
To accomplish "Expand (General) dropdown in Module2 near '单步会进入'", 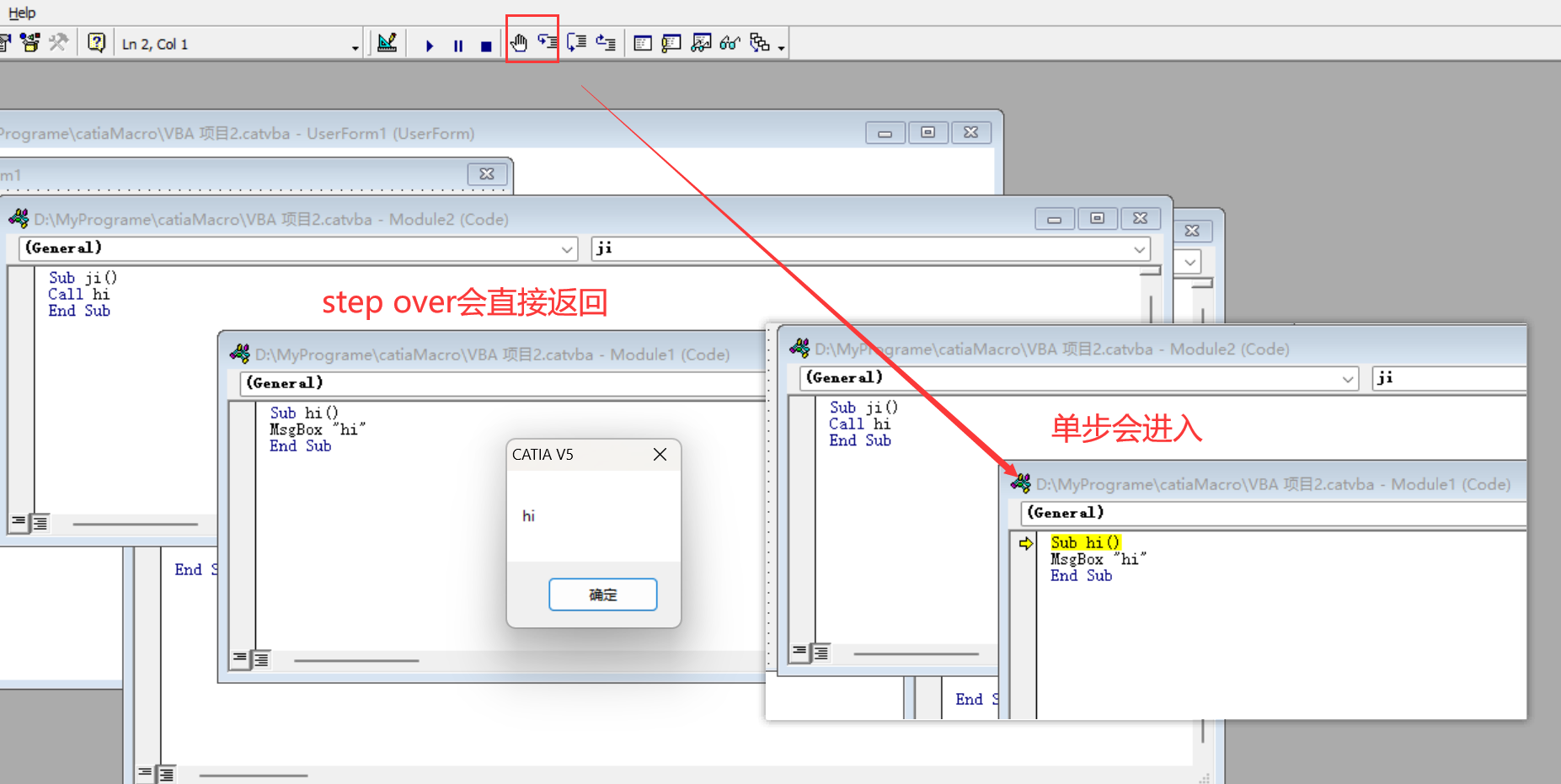I will [x=1348, y=379].
